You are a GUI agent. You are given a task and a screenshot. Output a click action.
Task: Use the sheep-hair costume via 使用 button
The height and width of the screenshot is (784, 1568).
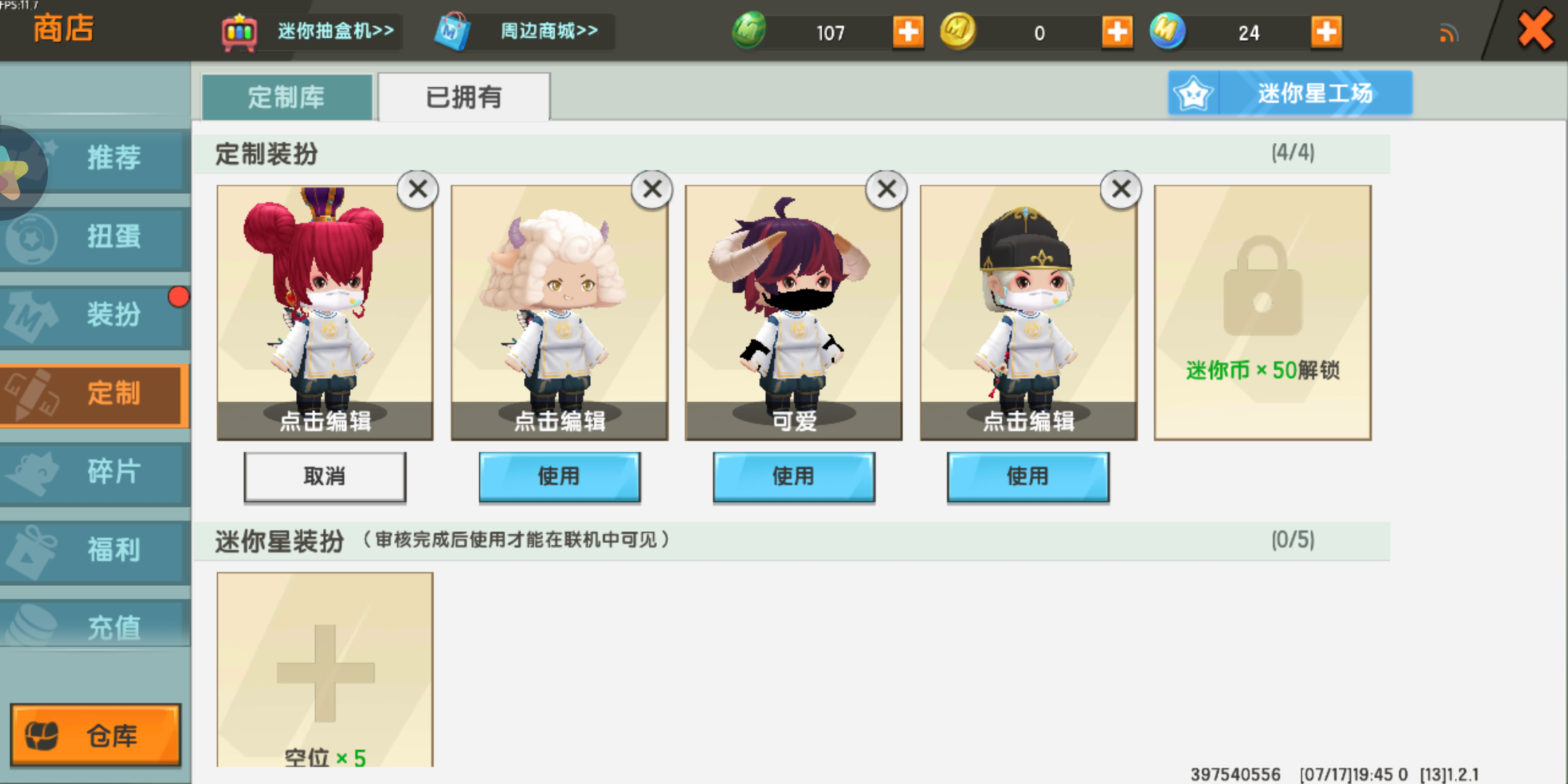pos(559,476)
